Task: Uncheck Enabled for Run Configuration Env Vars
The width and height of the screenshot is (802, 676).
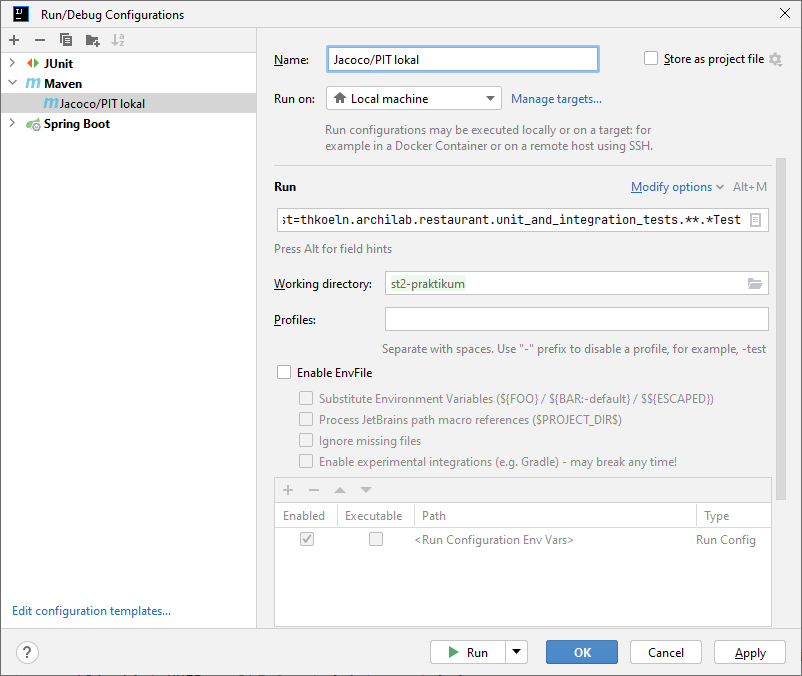Action: tap(307, 539)
